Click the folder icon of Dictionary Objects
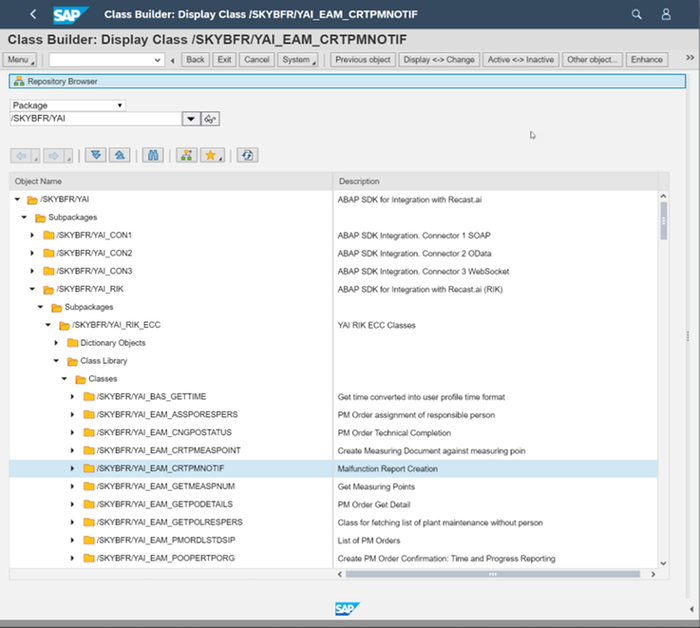The image size is (700, 628). [72, 342]
